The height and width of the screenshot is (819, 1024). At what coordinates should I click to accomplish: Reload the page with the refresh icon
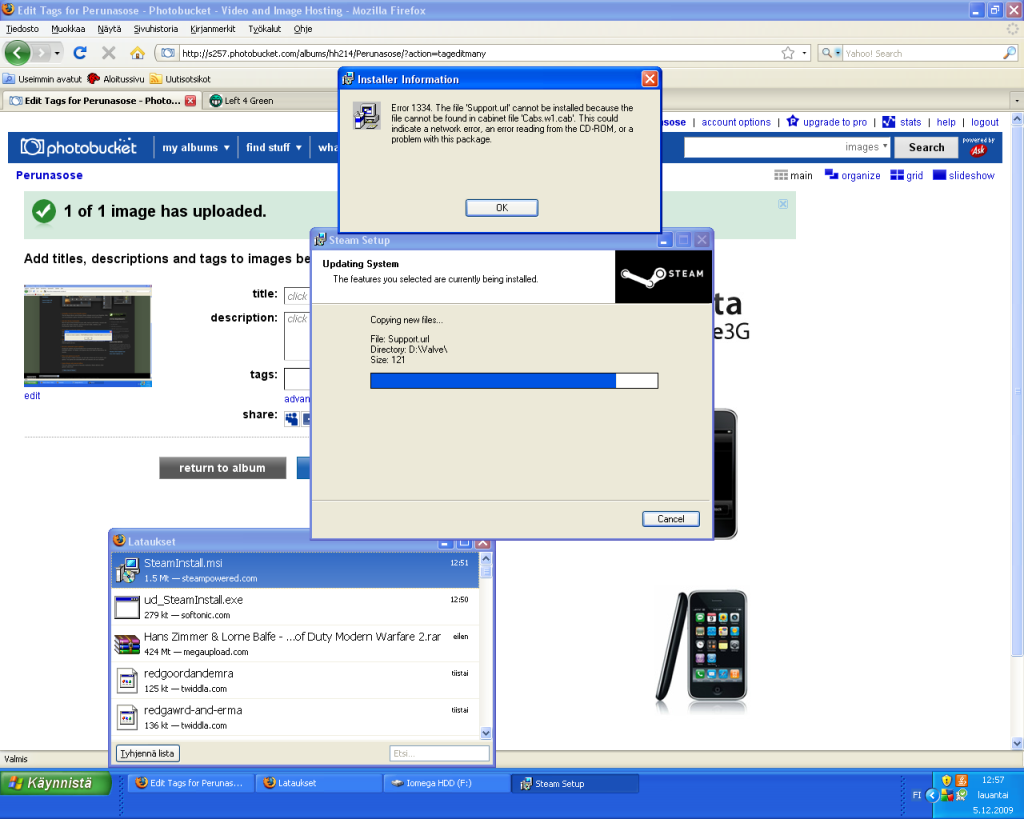(x=80, y=53)
